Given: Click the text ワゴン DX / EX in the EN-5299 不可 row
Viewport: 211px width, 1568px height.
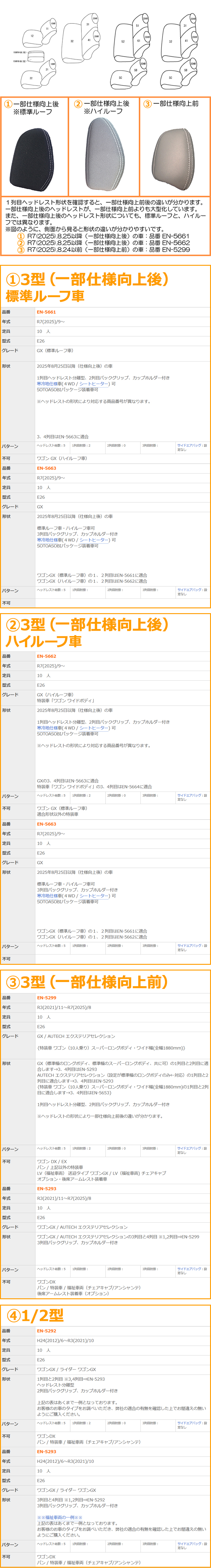Looking at the screenshot, I should [52, 1162].
